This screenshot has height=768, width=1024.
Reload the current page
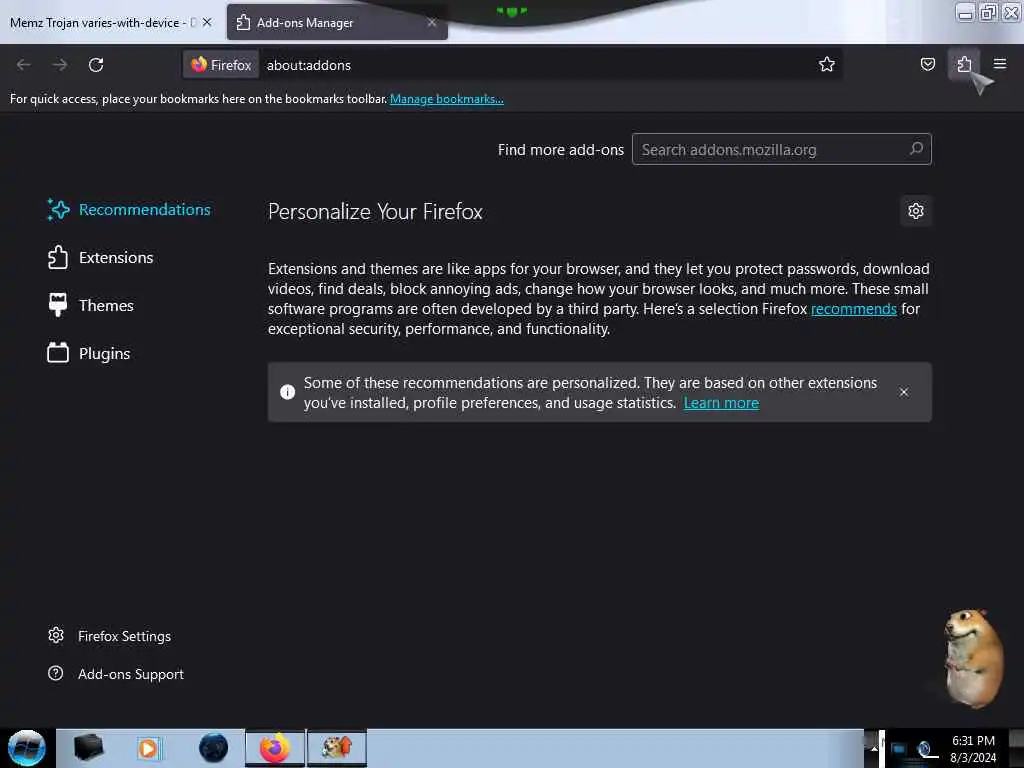tap(96, 65)
